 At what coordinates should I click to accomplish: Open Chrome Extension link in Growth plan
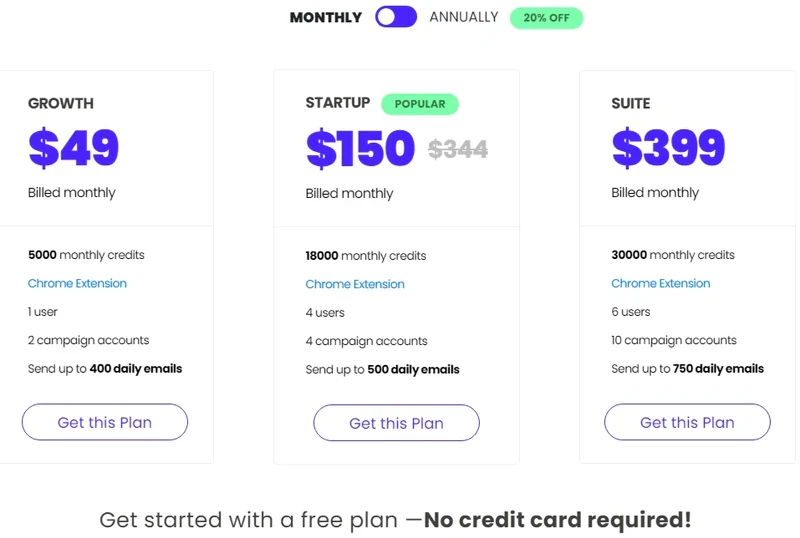coord(77,283)
